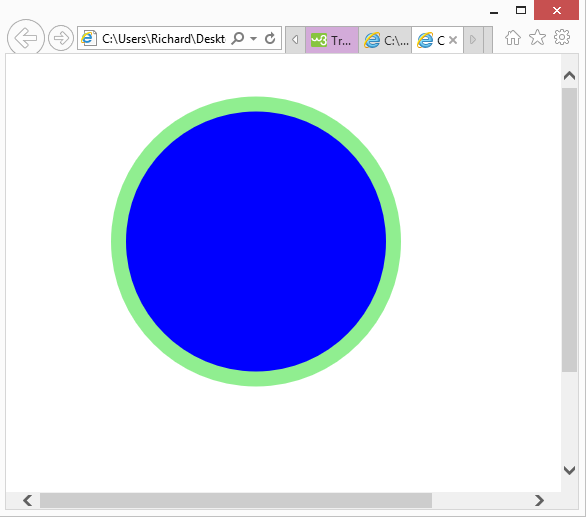The width and height of the screenshot is (587, 517).
Task: Click the magnifier search icon in address bar
Action: tap(238, 38)
